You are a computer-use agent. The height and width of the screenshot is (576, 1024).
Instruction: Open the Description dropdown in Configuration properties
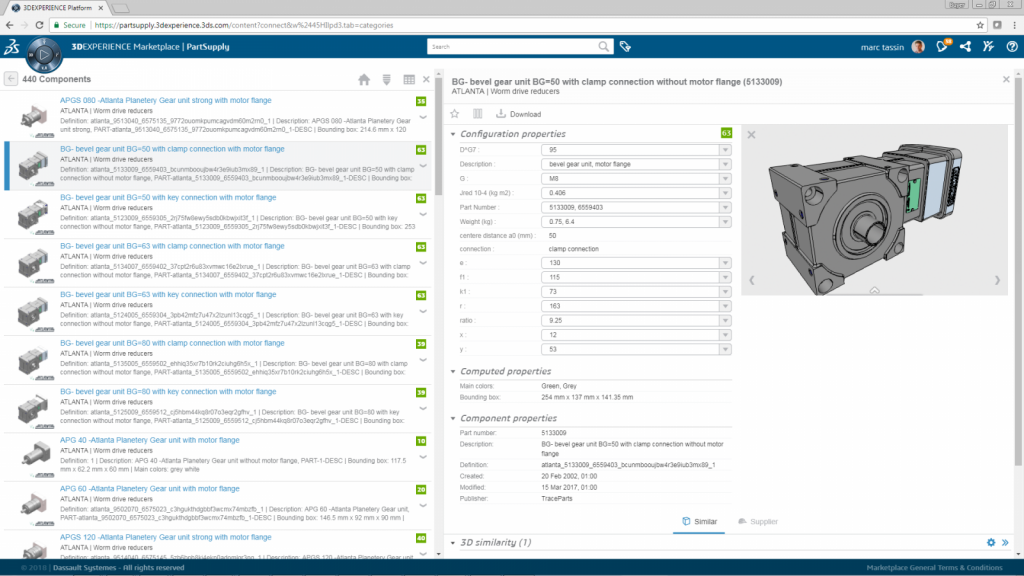point(724,163)
